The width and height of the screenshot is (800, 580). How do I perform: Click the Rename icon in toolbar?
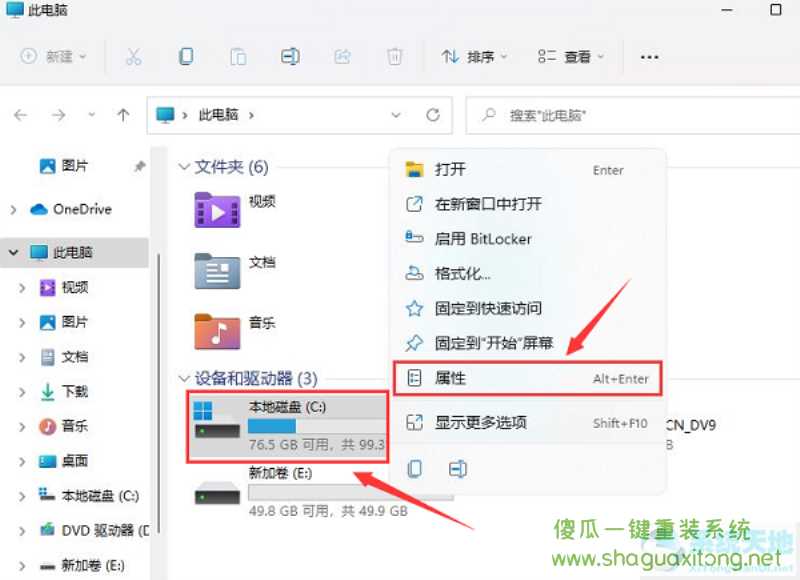[290, 56]
